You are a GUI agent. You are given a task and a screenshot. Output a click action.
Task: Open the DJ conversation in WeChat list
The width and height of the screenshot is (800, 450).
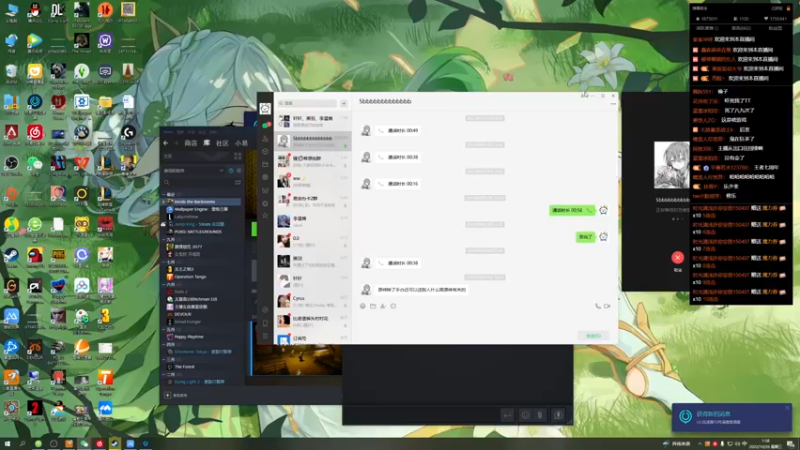pyautogui.click(x=313, y=241)
